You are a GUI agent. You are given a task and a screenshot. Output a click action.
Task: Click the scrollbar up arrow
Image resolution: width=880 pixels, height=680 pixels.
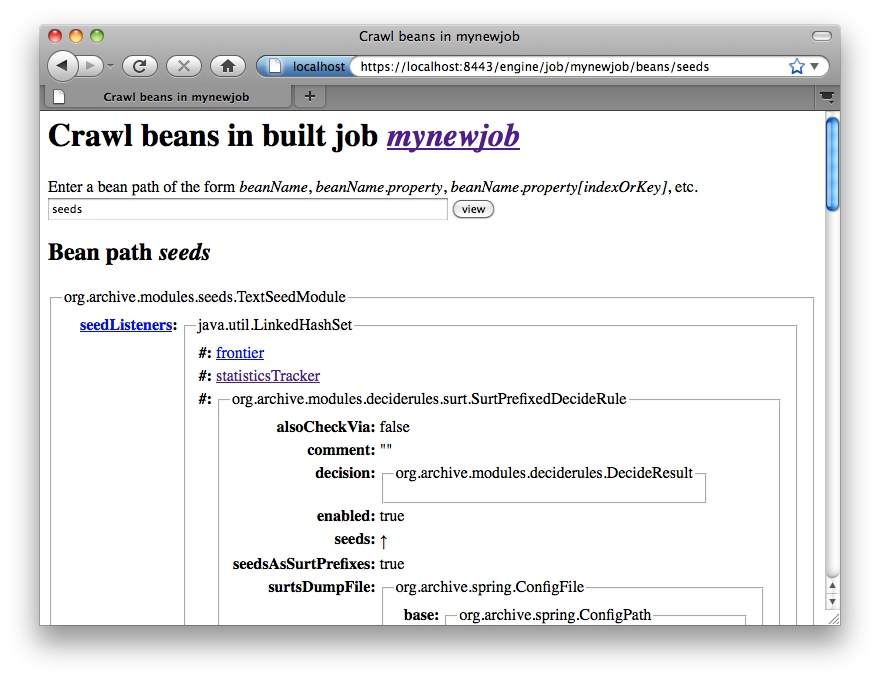point(832,585)
